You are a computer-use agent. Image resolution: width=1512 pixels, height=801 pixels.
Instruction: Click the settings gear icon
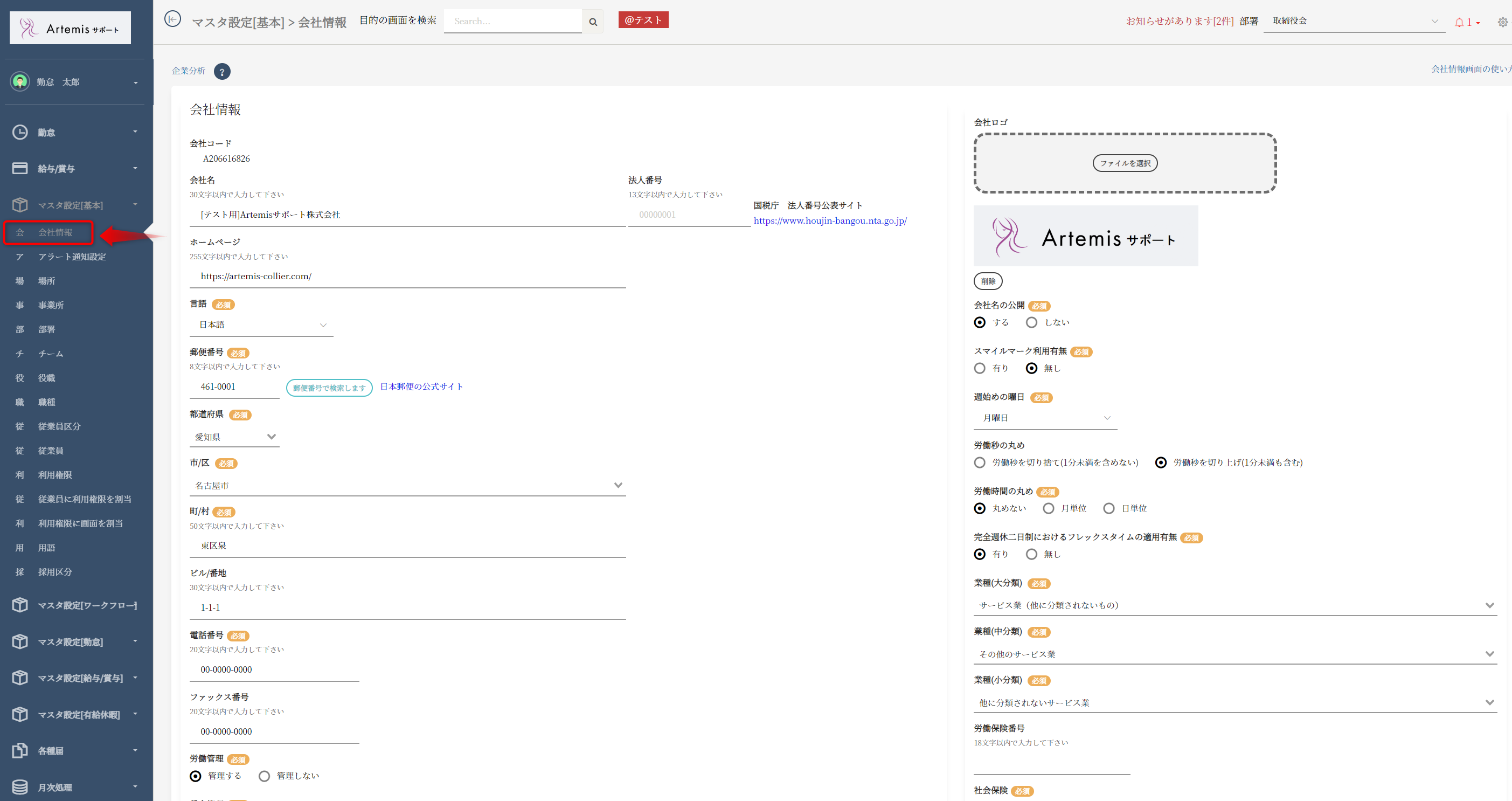(1503, 22)
